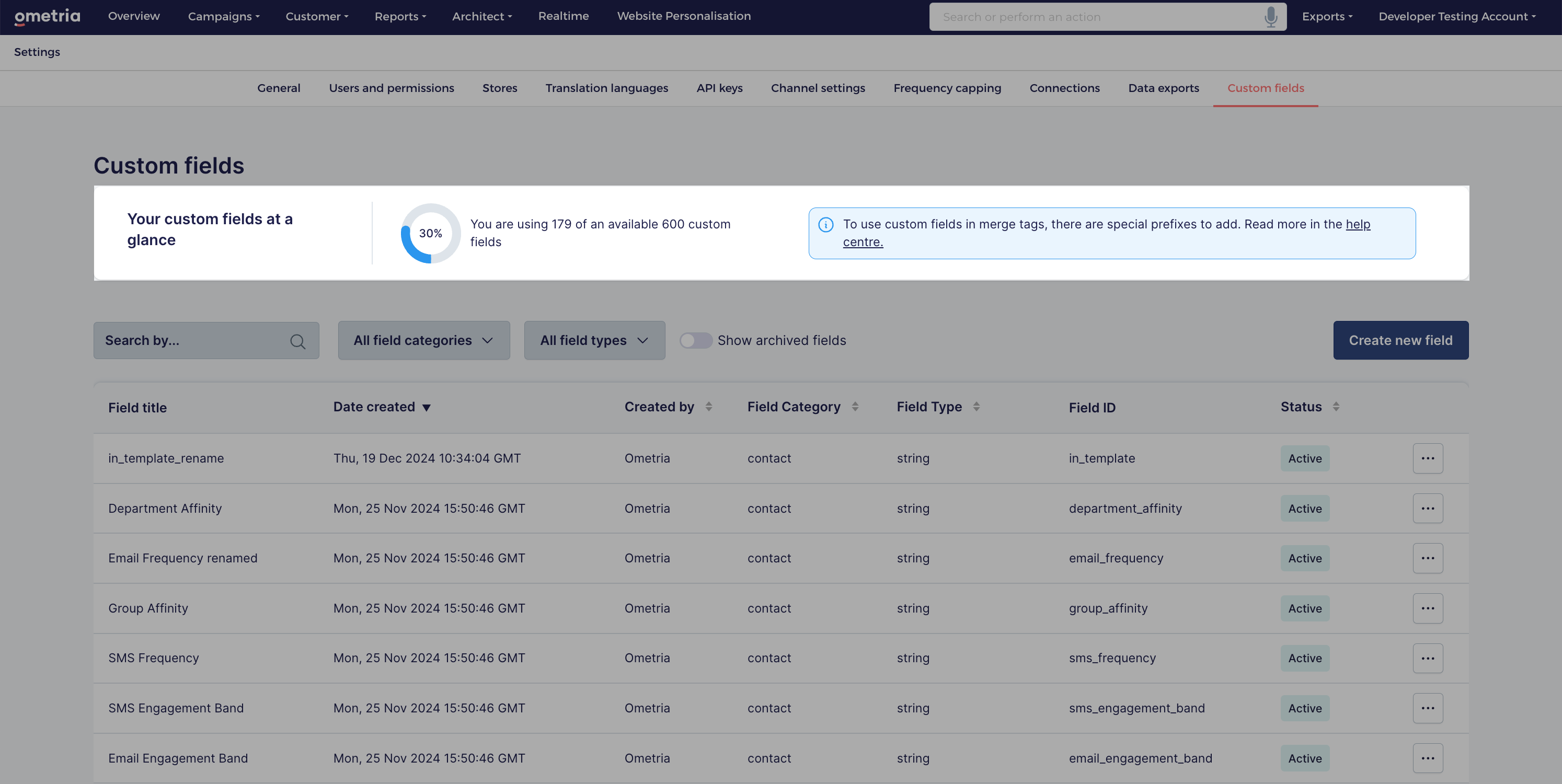
Task: Click Email Engagement Band field title
Action: coord(178,758)
